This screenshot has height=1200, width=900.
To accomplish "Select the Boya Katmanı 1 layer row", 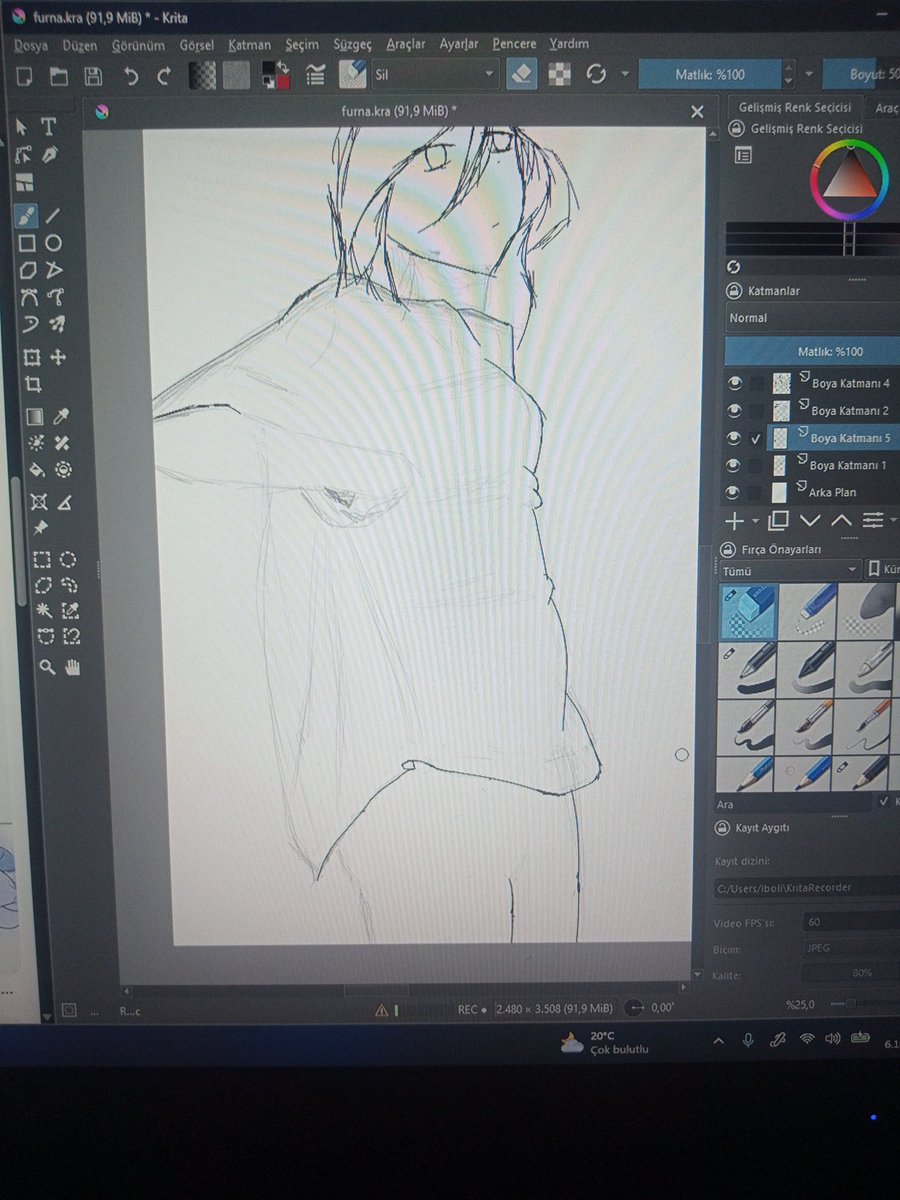I will click(833, 465).
